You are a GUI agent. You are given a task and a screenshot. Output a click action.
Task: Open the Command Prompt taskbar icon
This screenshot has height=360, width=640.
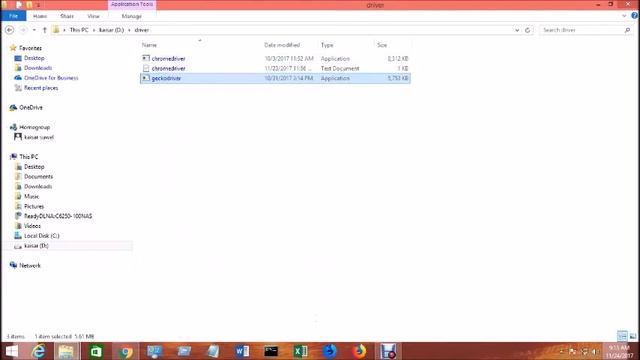click(271, 351)
